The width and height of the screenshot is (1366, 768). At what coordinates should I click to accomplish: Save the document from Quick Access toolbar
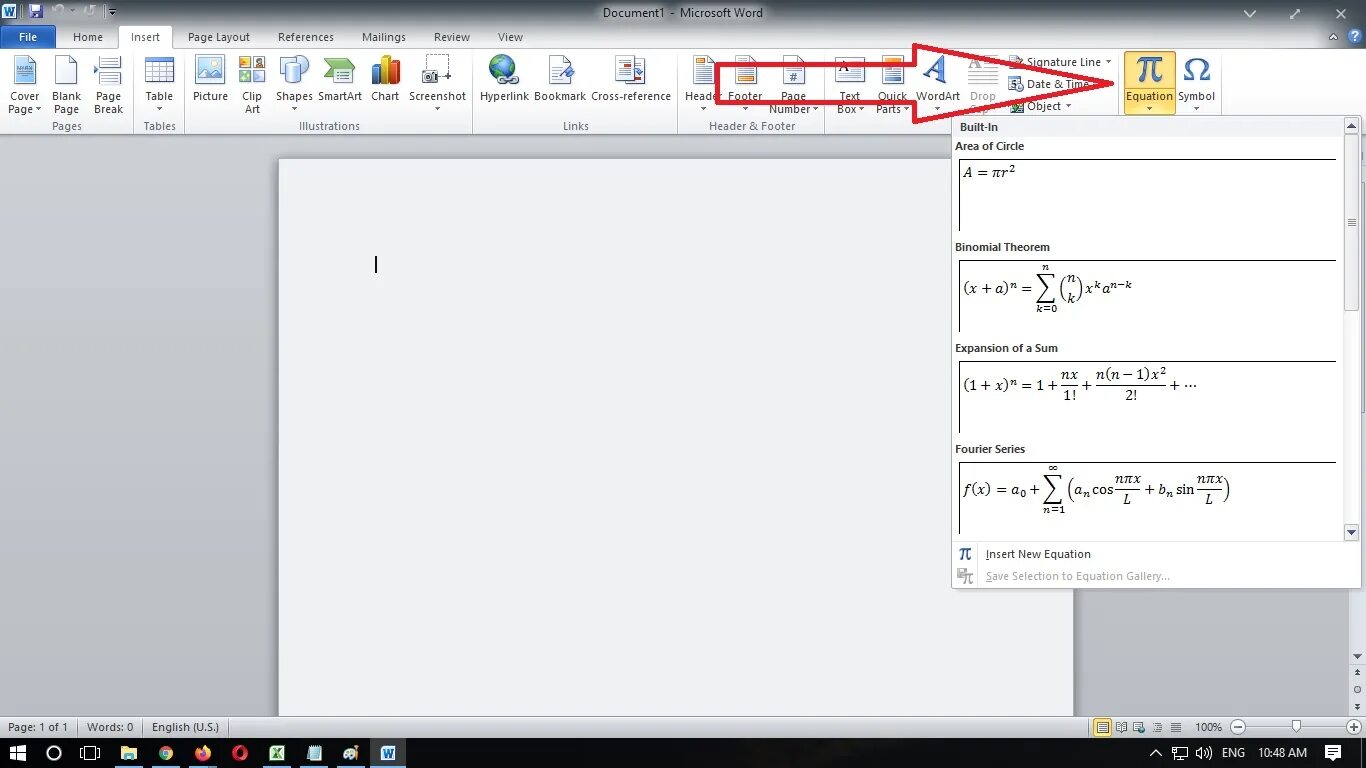(x=36, y=12)
